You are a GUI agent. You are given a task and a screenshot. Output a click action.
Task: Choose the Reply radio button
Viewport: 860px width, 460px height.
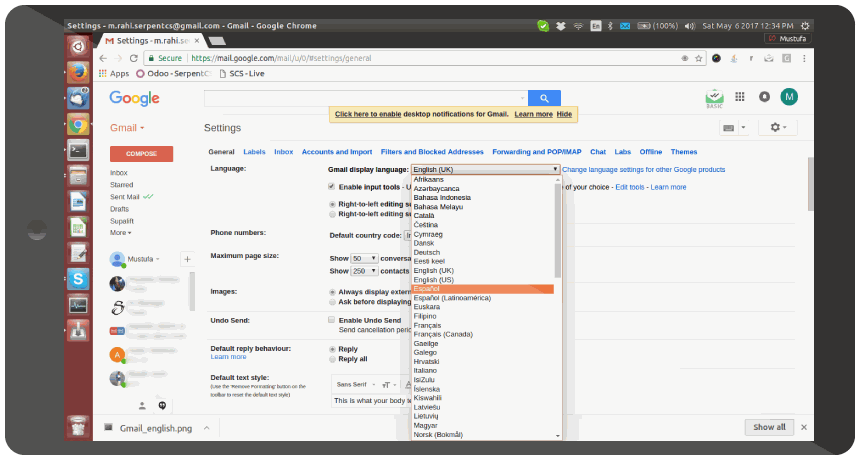click(x=332, y=349)
